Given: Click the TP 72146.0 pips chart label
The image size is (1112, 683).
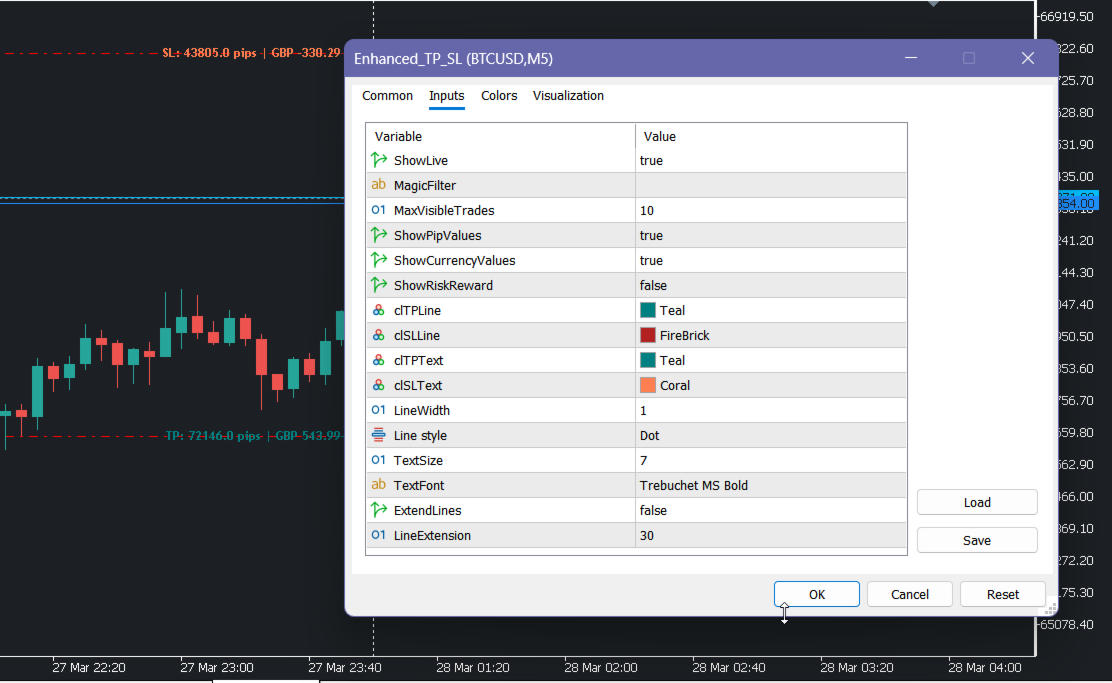Looking at the screenshot, I should pos(252,435).
